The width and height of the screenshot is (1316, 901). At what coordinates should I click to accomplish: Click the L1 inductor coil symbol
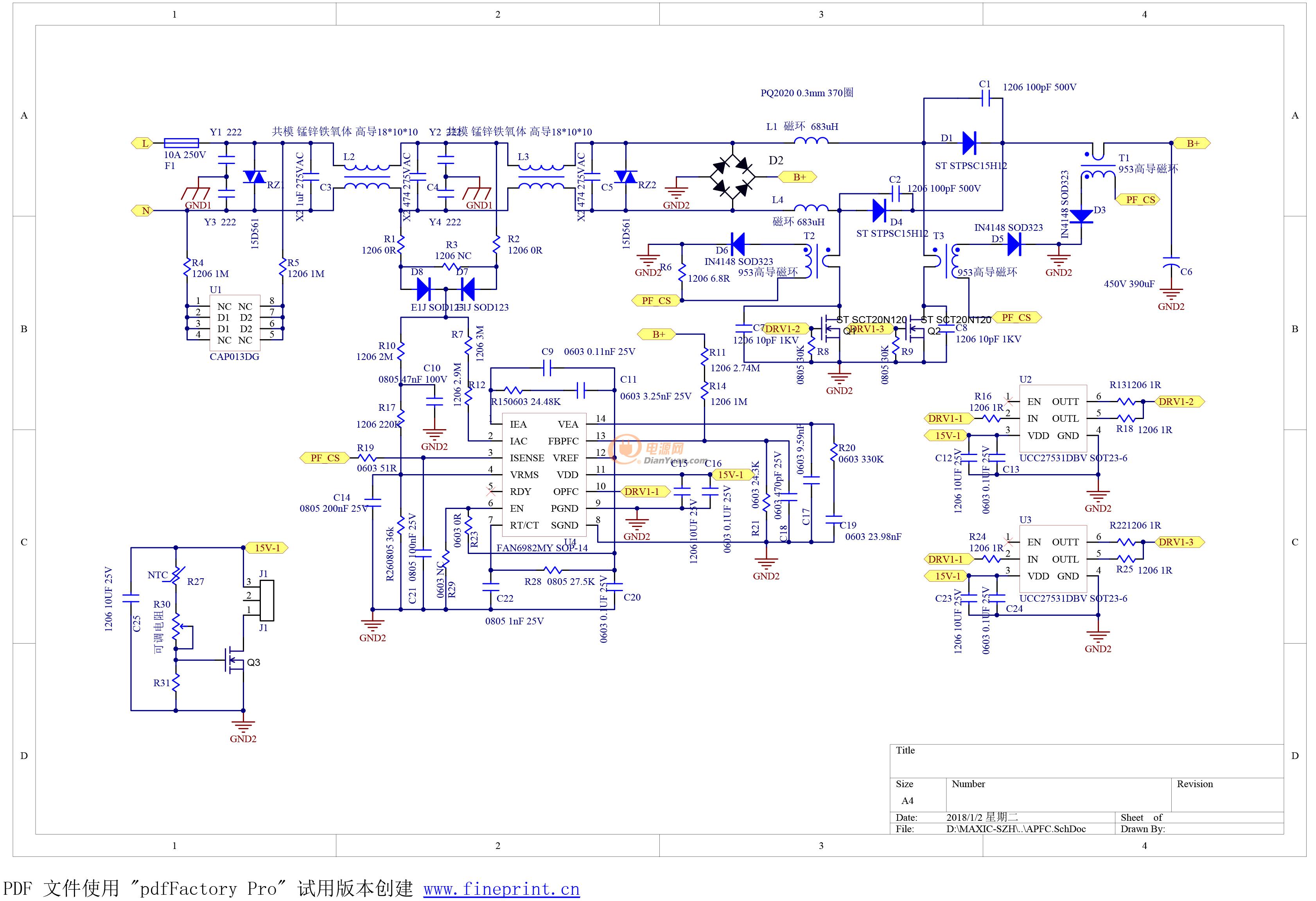(x=812, y=140)
